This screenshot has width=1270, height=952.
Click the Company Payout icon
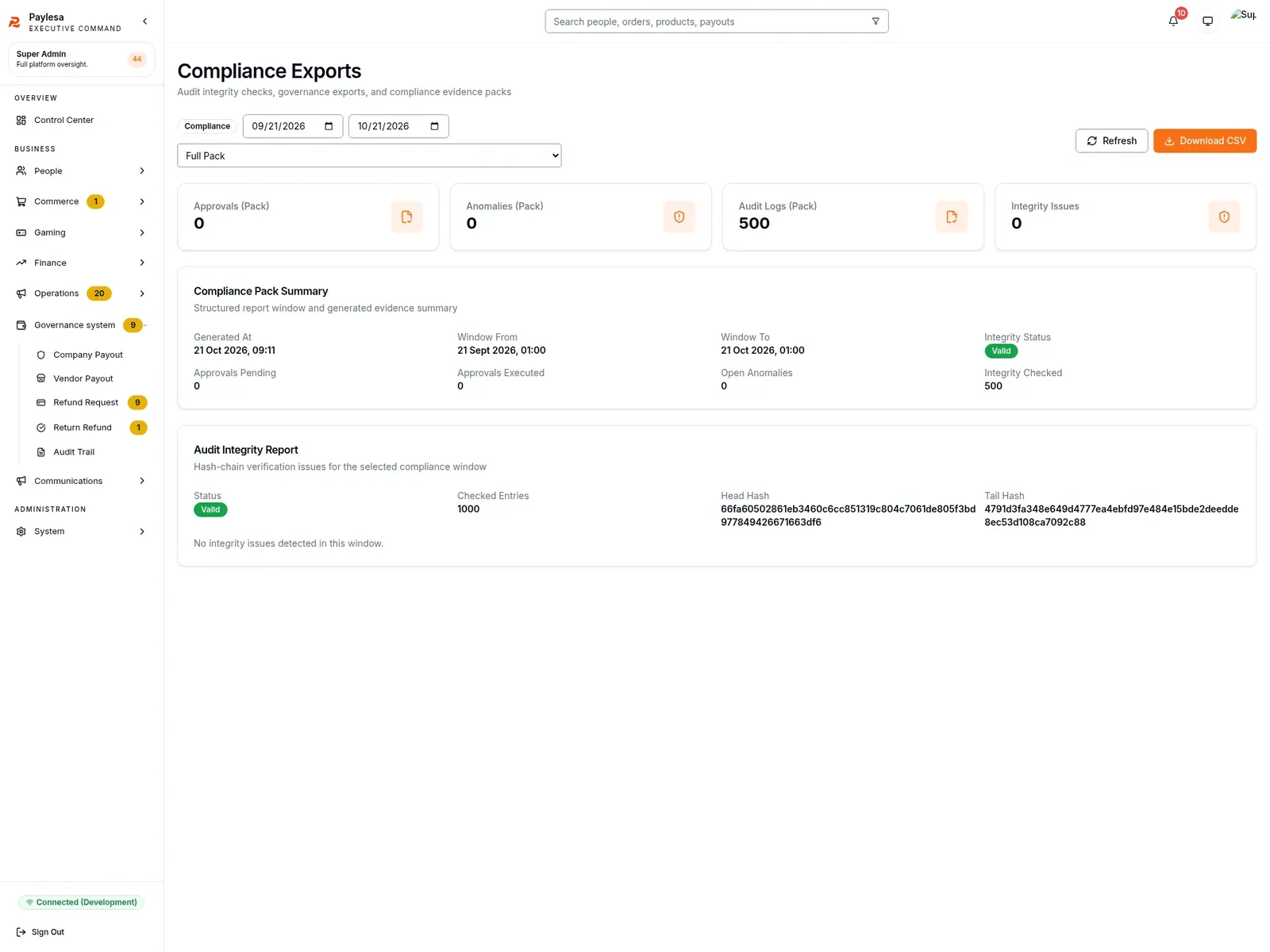(41, 355)
